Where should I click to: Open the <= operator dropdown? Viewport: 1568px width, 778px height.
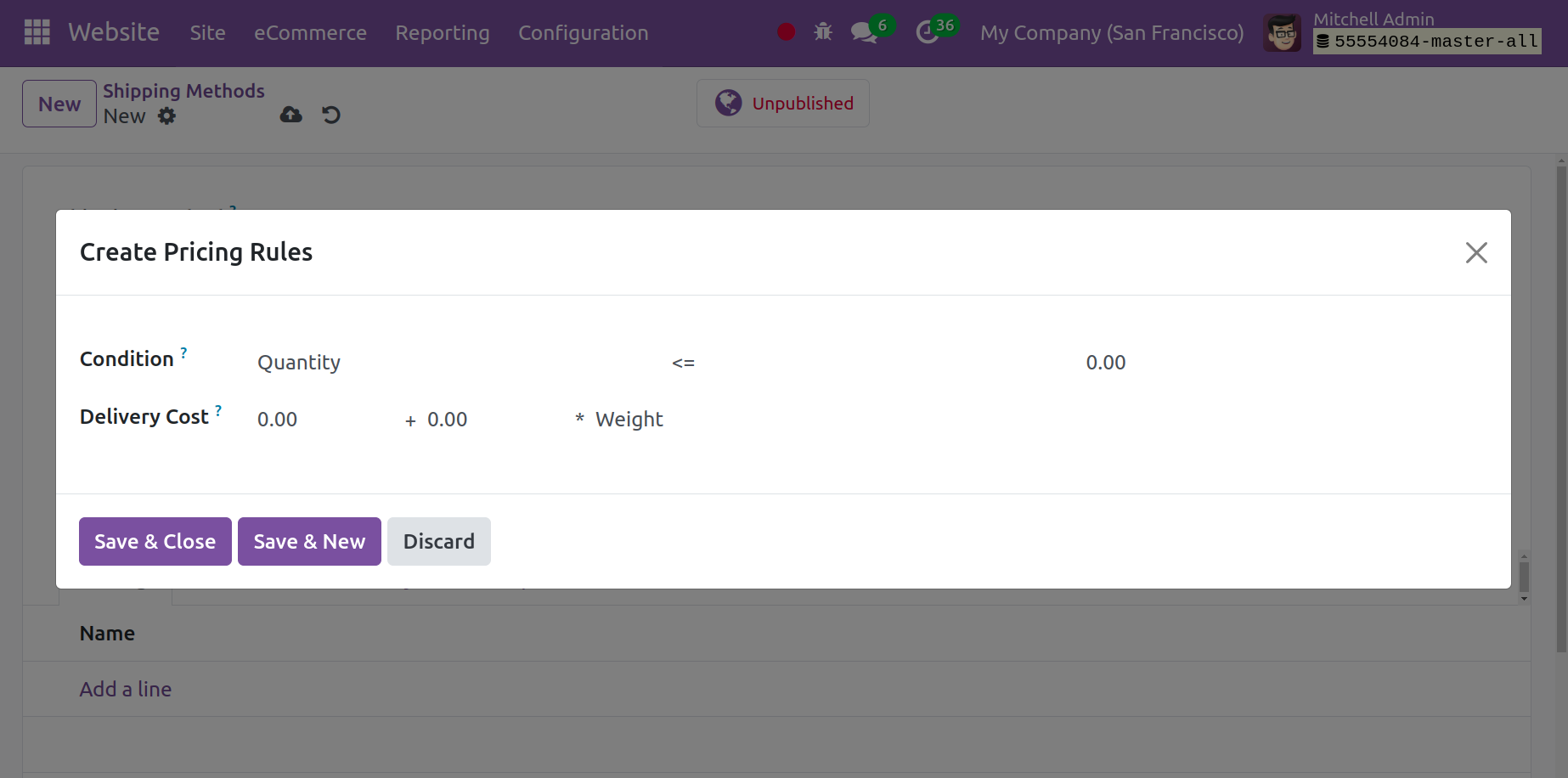(683, 363)
